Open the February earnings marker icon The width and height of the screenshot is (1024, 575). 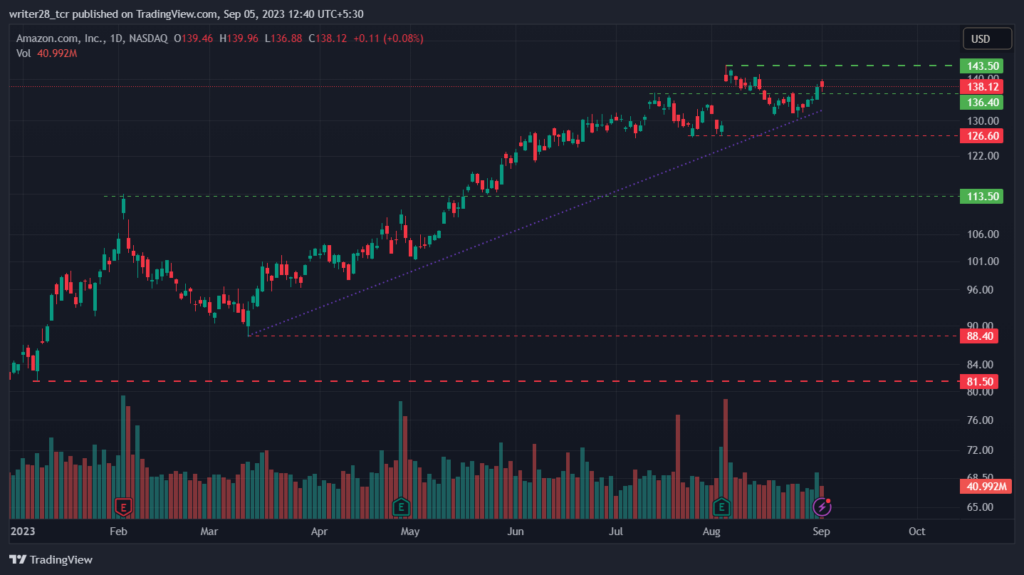click(123, 506)
